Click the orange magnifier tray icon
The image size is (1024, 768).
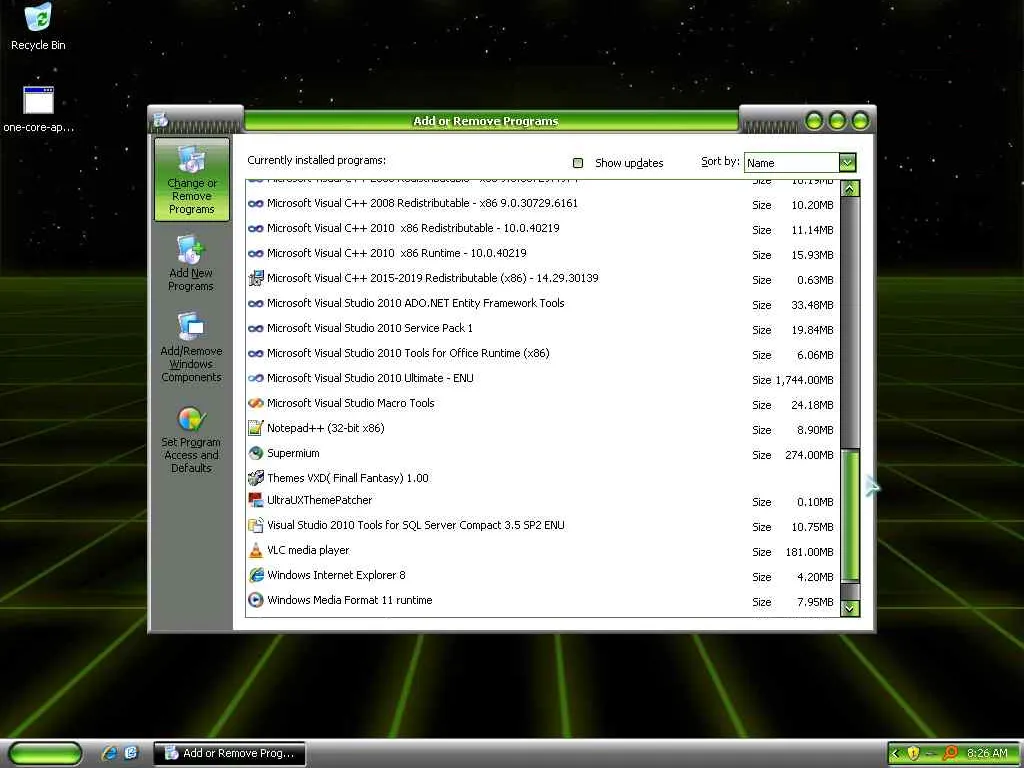tap(950, 753)
